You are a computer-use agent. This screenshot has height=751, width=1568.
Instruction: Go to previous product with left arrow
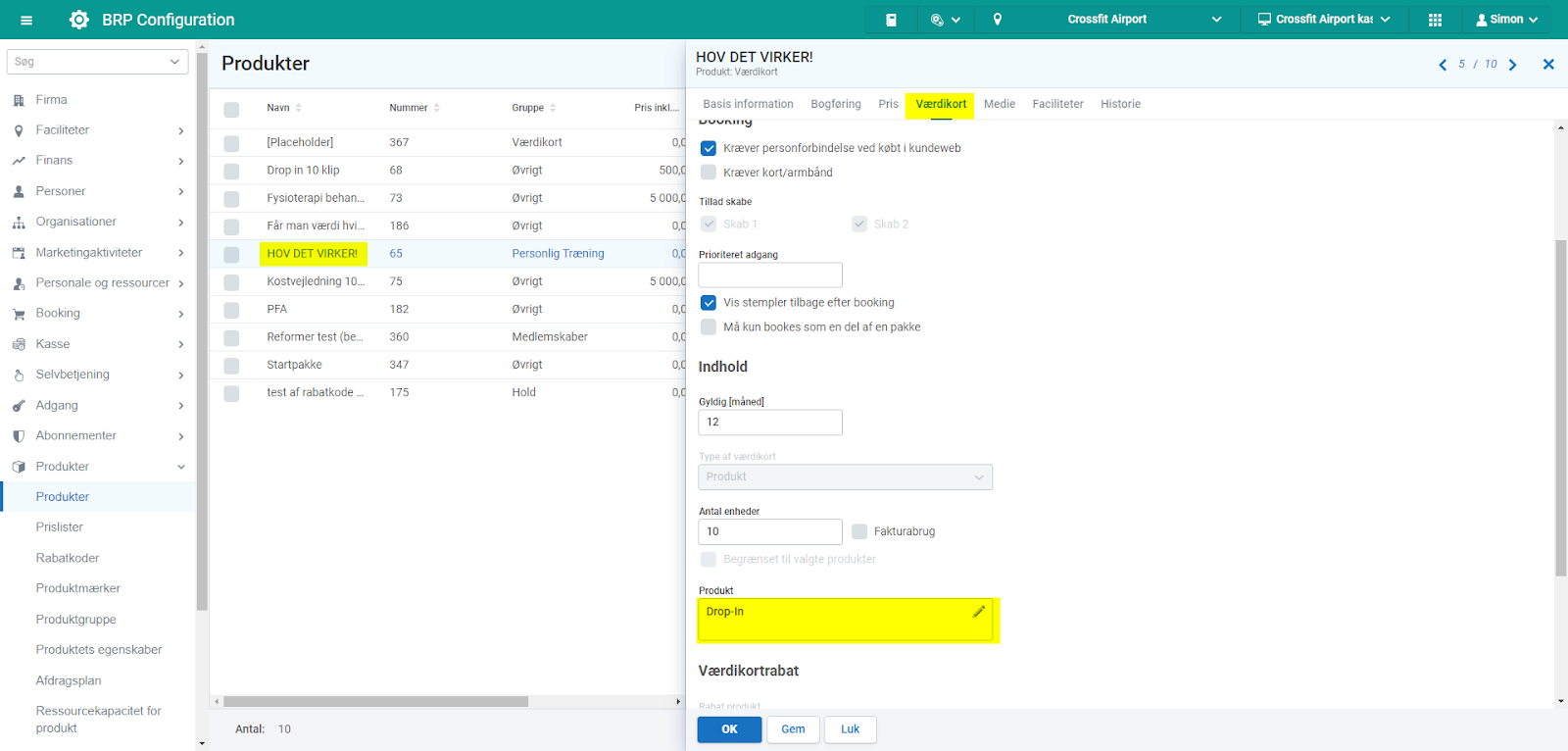pos(1443,65)
